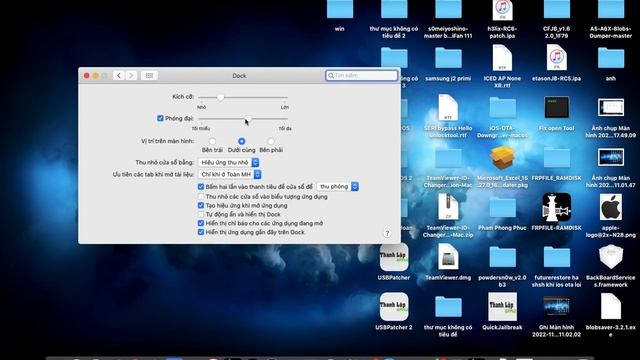The width and height of the screenshot is (640, 360).
Task: Open the thu phóng dropdown
Action: 338,187
